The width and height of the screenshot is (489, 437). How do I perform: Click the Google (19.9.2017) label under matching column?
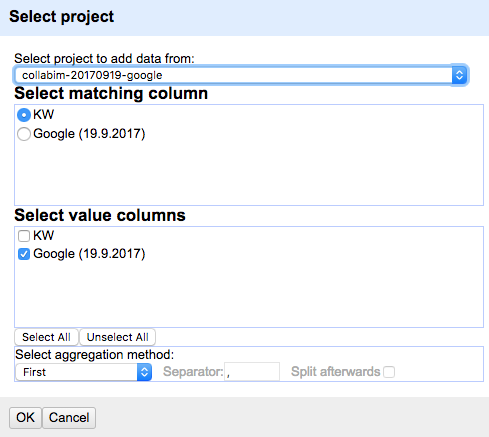point(89,134)
